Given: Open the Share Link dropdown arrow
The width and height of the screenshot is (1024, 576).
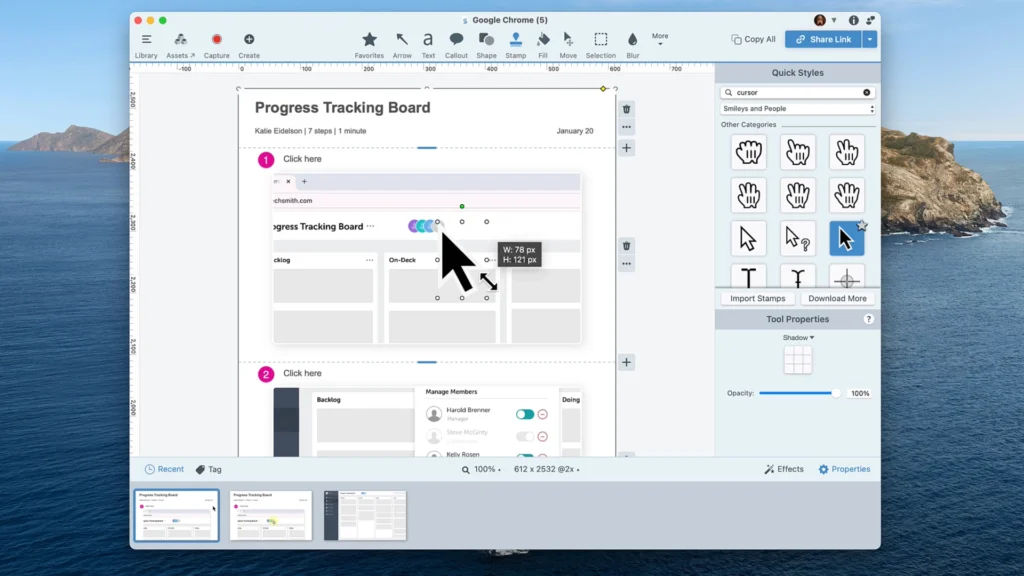Looking at the screenshot, I should (x=870, y=39).
